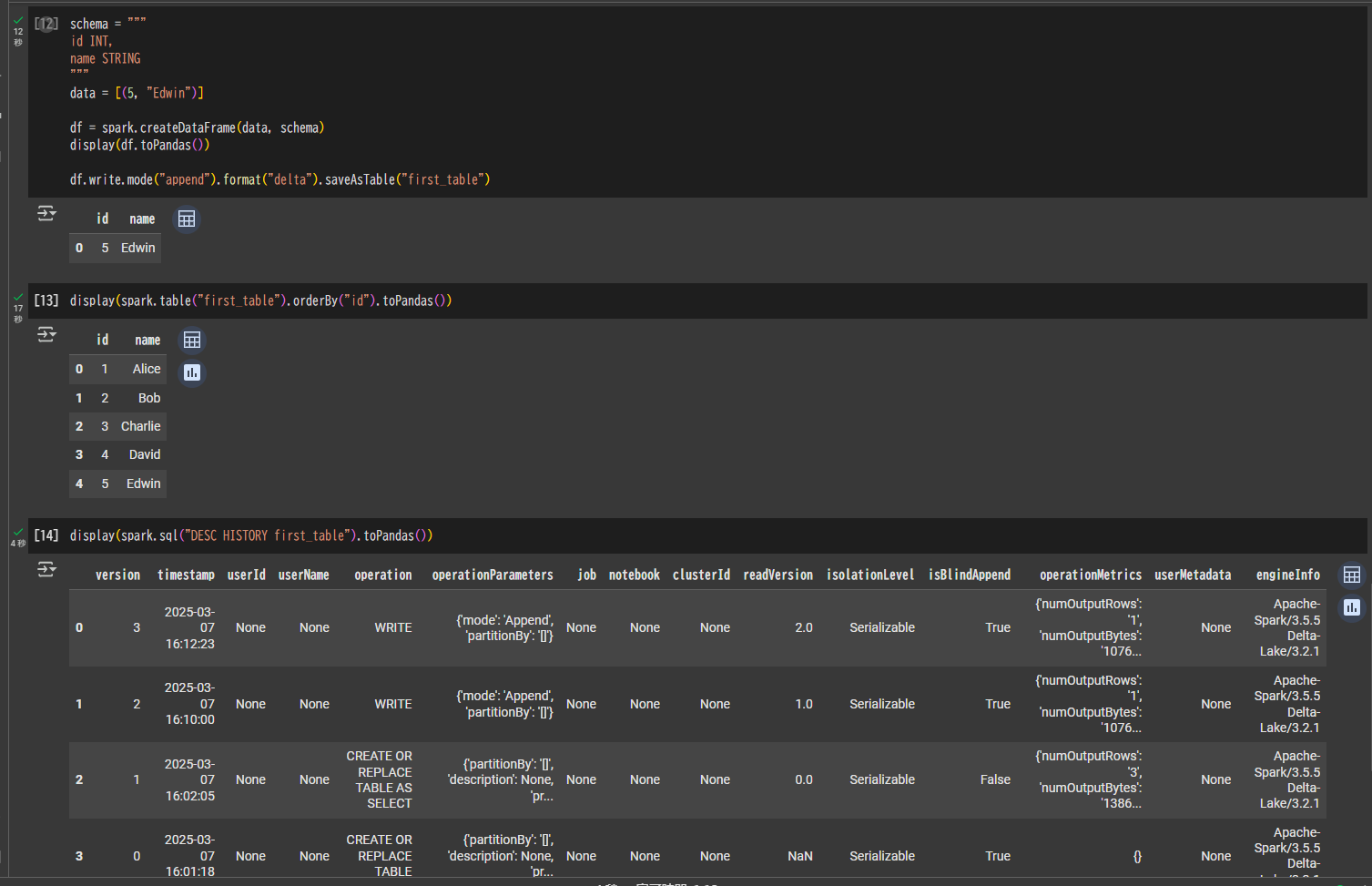
Task: Select the 'Charlie' cell in the first_table output
Action: 141,427
